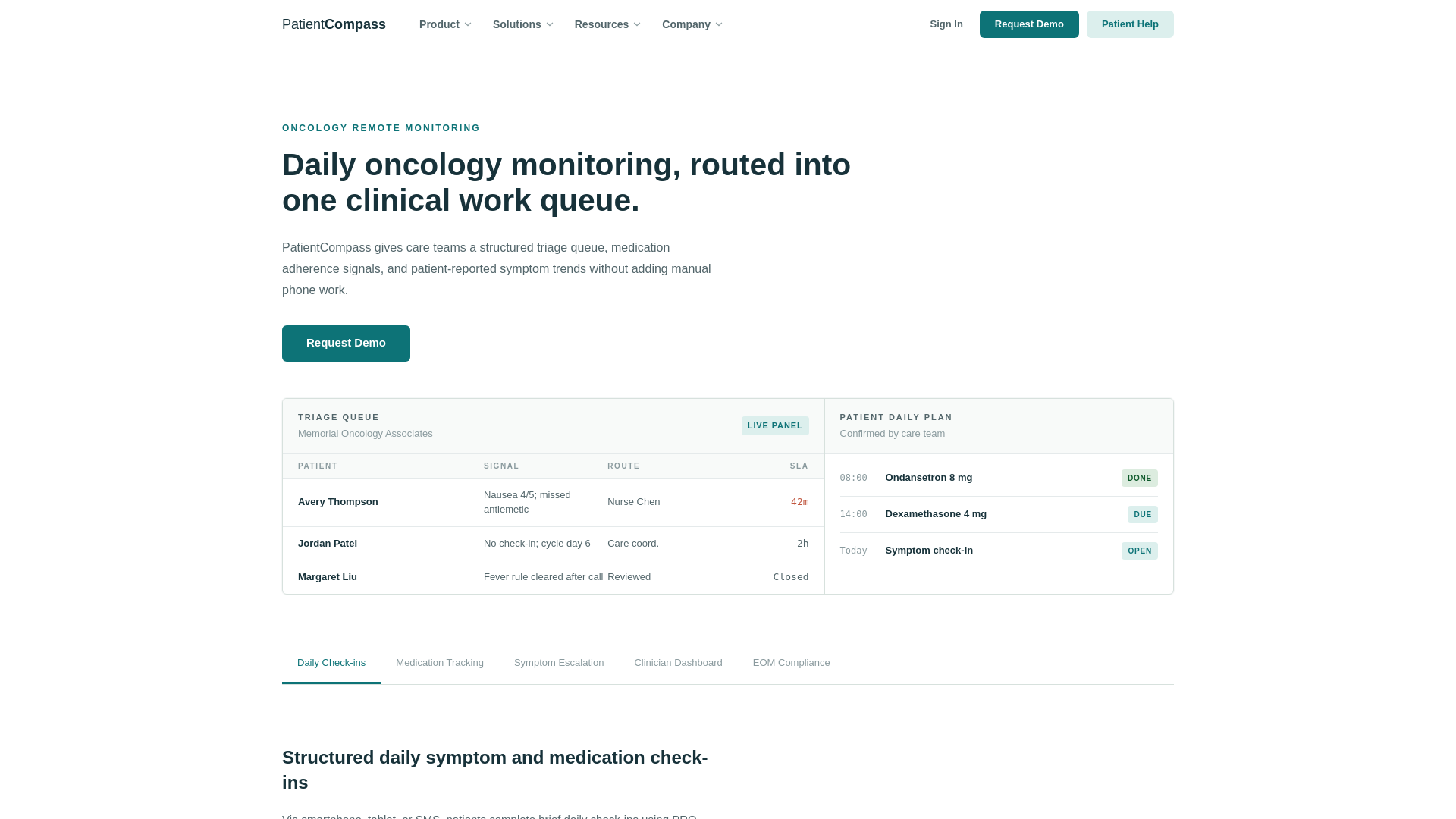Click the PatientCompass logo
The image size is (1456, 819).
[x=334, y=24]
